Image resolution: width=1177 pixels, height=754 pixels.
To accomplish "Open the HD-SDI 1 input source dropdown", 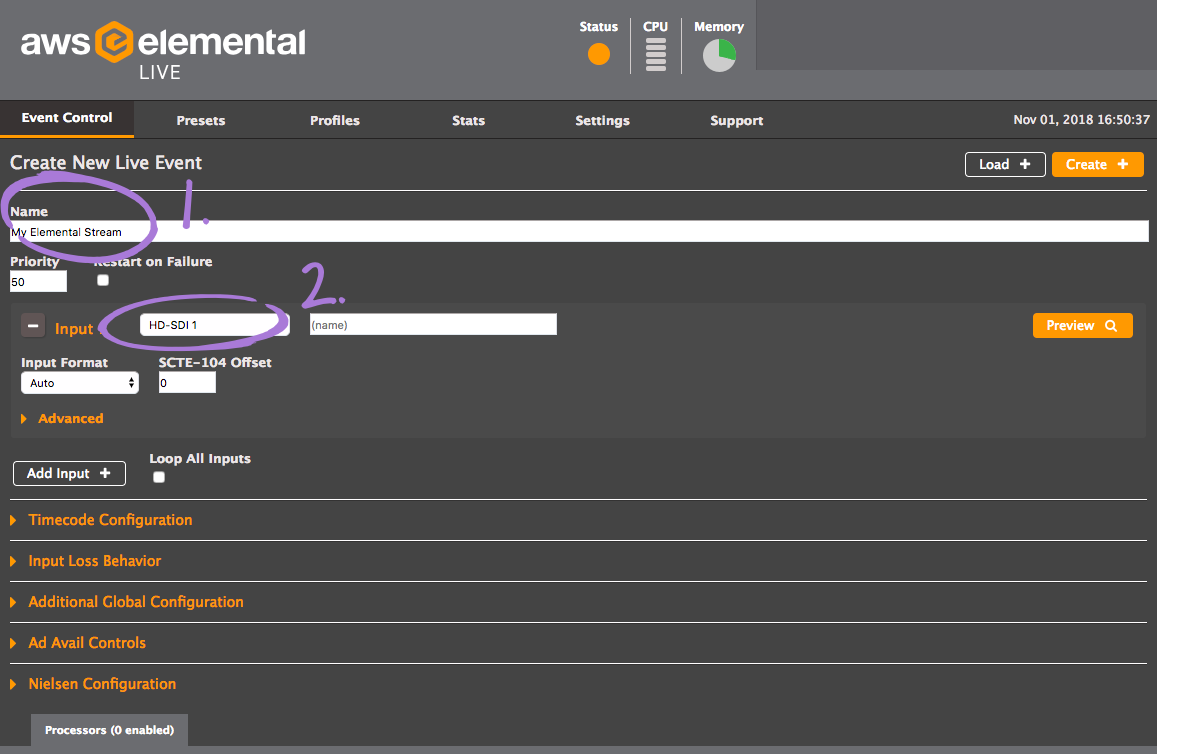I will point(214,325).
